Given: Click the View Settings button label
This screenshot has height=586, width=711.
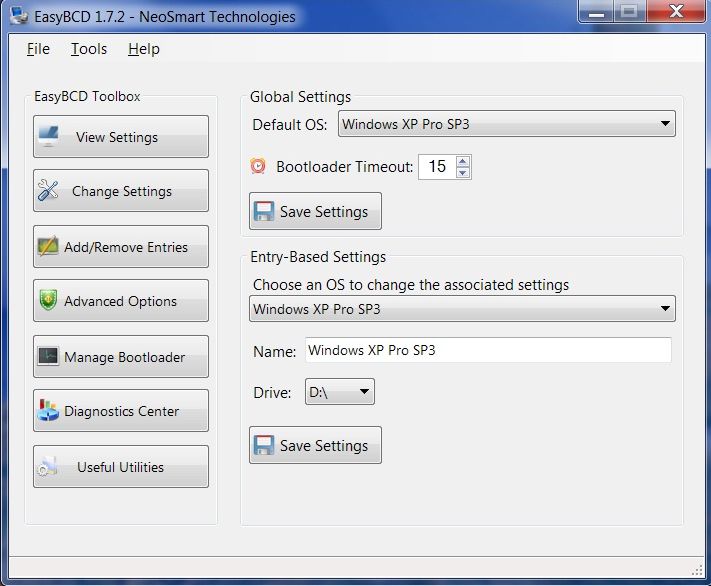Looking at the screenshot, I should 117,137.
